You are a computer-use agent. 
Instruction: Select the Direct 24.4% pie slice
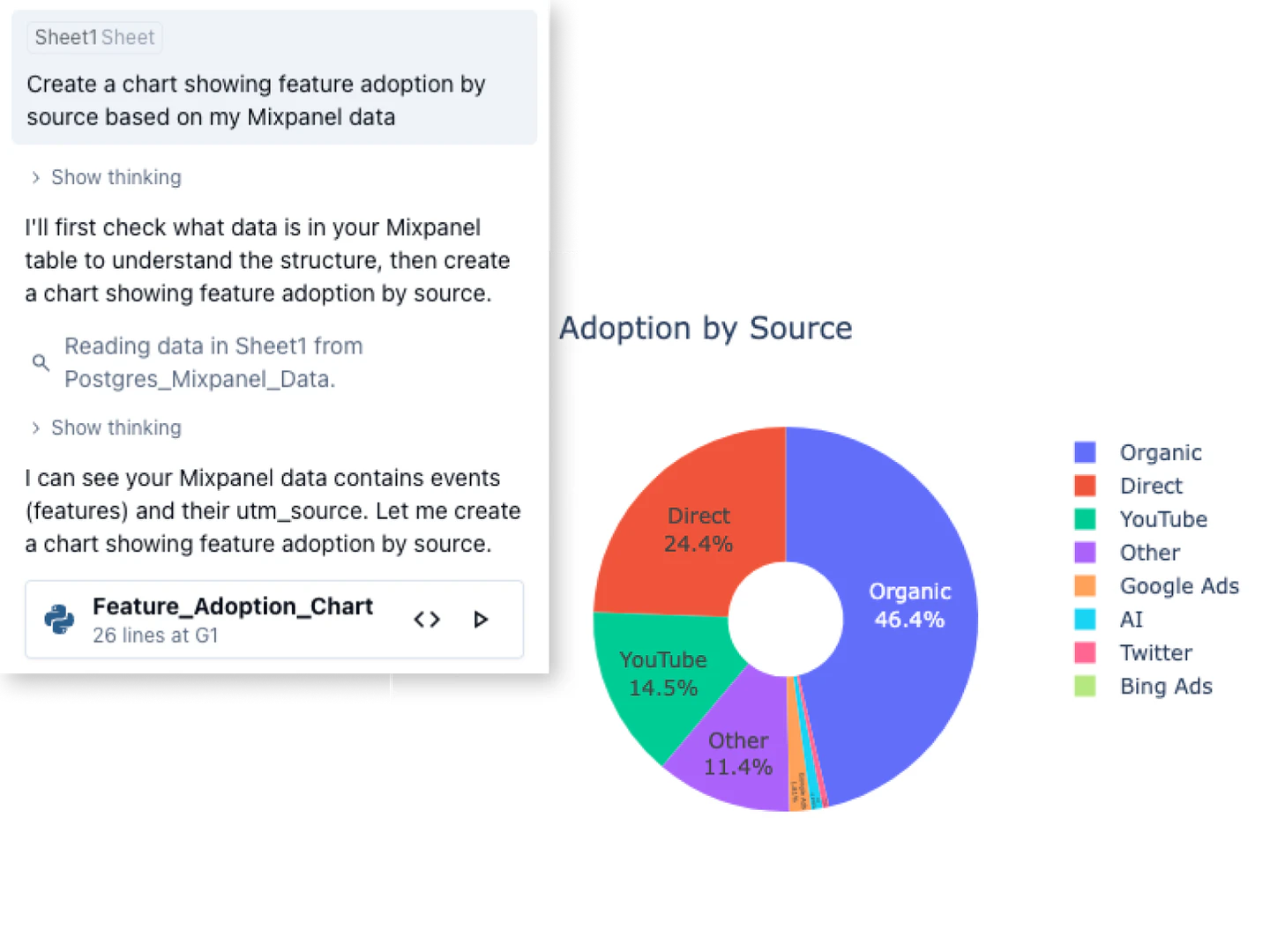[697, 529]
